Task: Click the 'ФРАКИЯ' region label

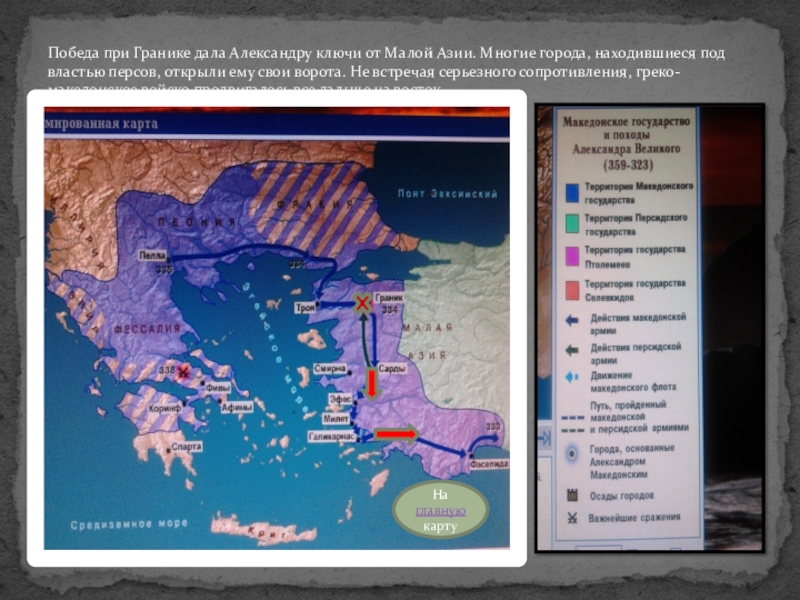Action: point(315,204)
